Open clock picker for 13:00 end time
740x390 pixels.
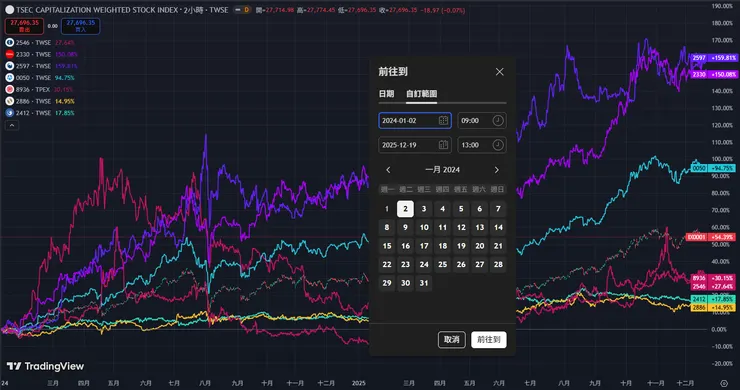(498, 145)
